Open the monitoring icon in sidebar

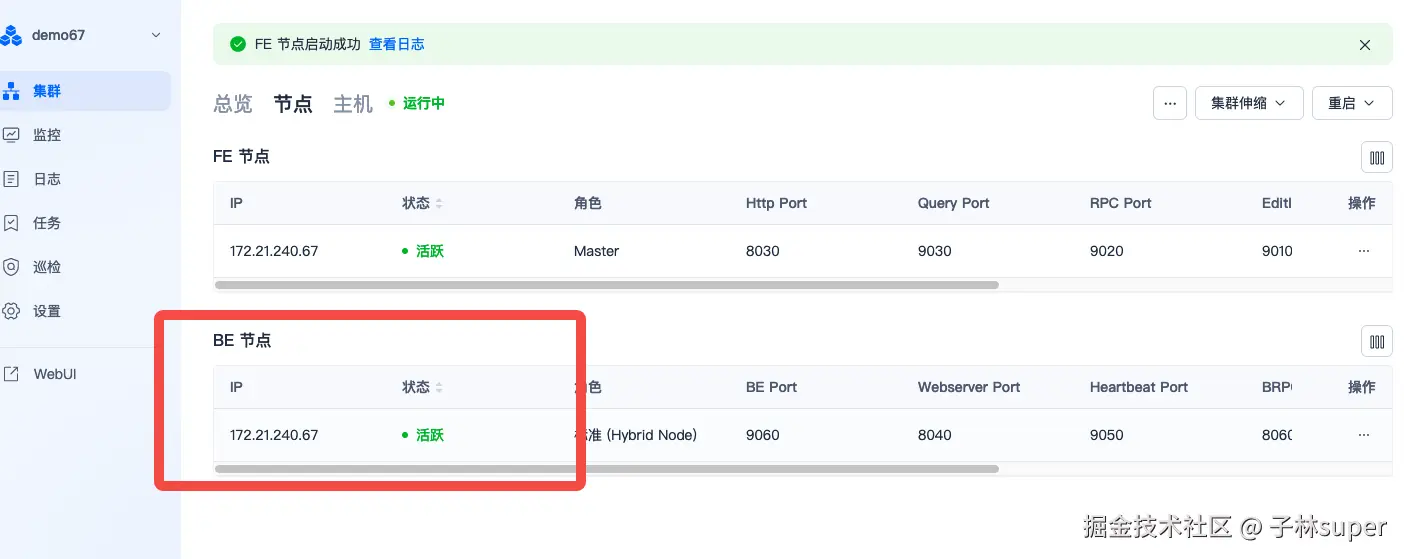click(x=12, y=135)
